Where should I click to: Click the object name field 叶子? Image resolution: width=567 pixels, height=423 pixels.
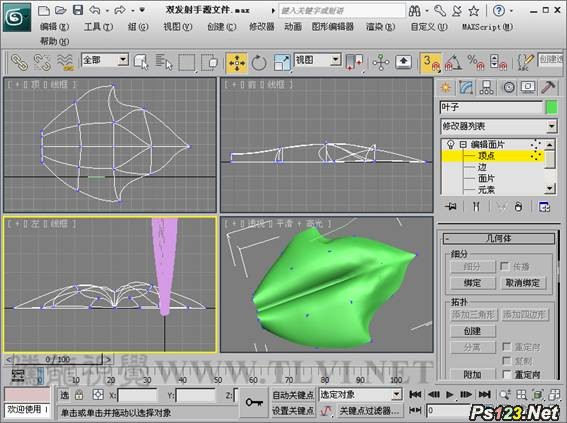(491, 107)
